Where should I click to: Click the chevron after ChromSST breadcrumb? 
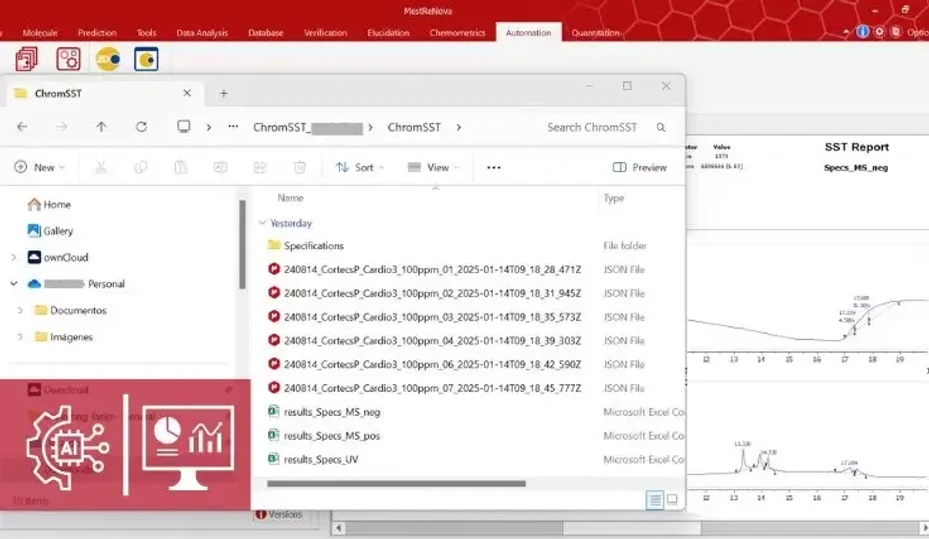(459, 127)
